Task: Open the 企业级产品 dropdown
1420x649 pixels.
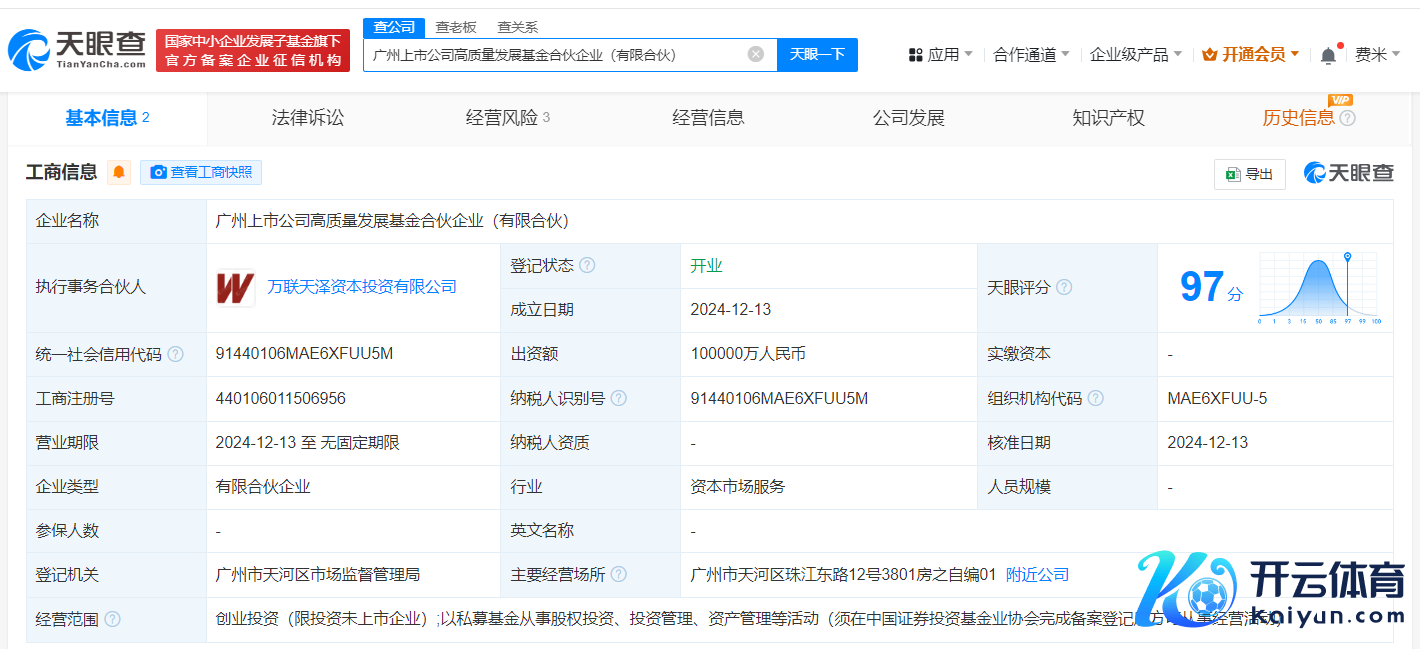Action: [1135, 55]
